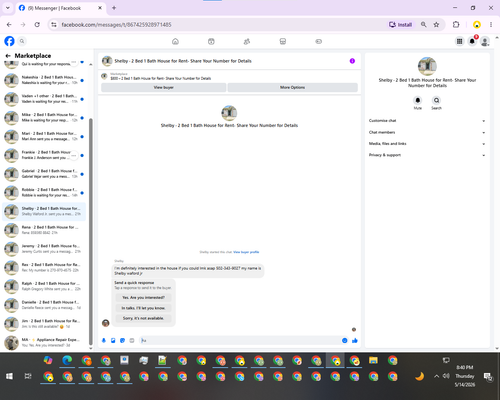This screenshot has height=400, width=500.
Task: Send "Sorry, it's not available." reply
Action: 143,318
